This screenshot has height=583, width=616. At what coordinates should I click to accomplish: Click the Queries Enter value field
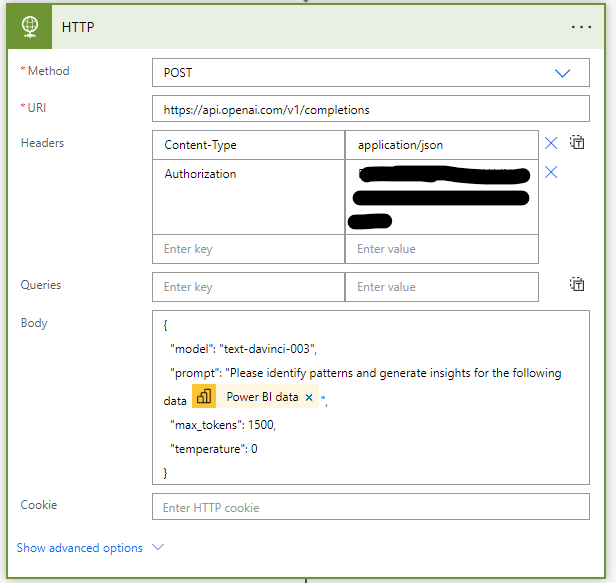click(442, 287)
